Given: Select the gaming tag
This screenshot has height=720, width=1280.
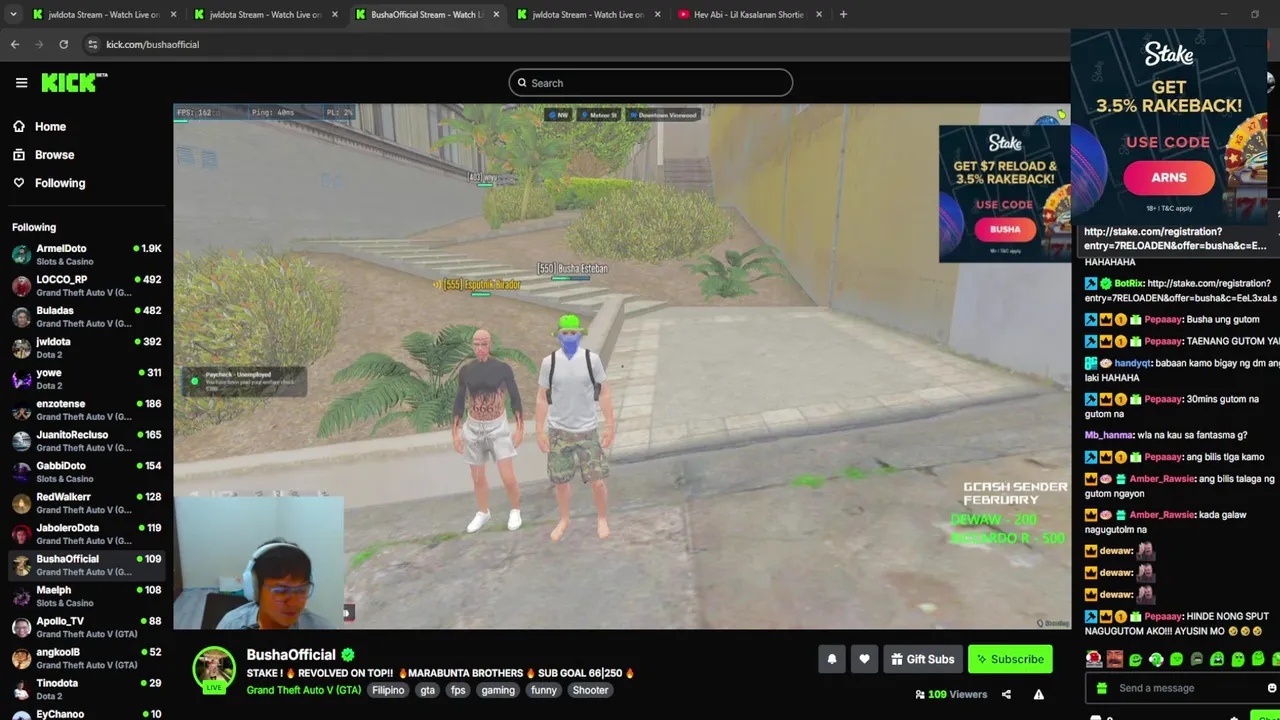Looking at the screenshot, I should (x=498, y=690).
